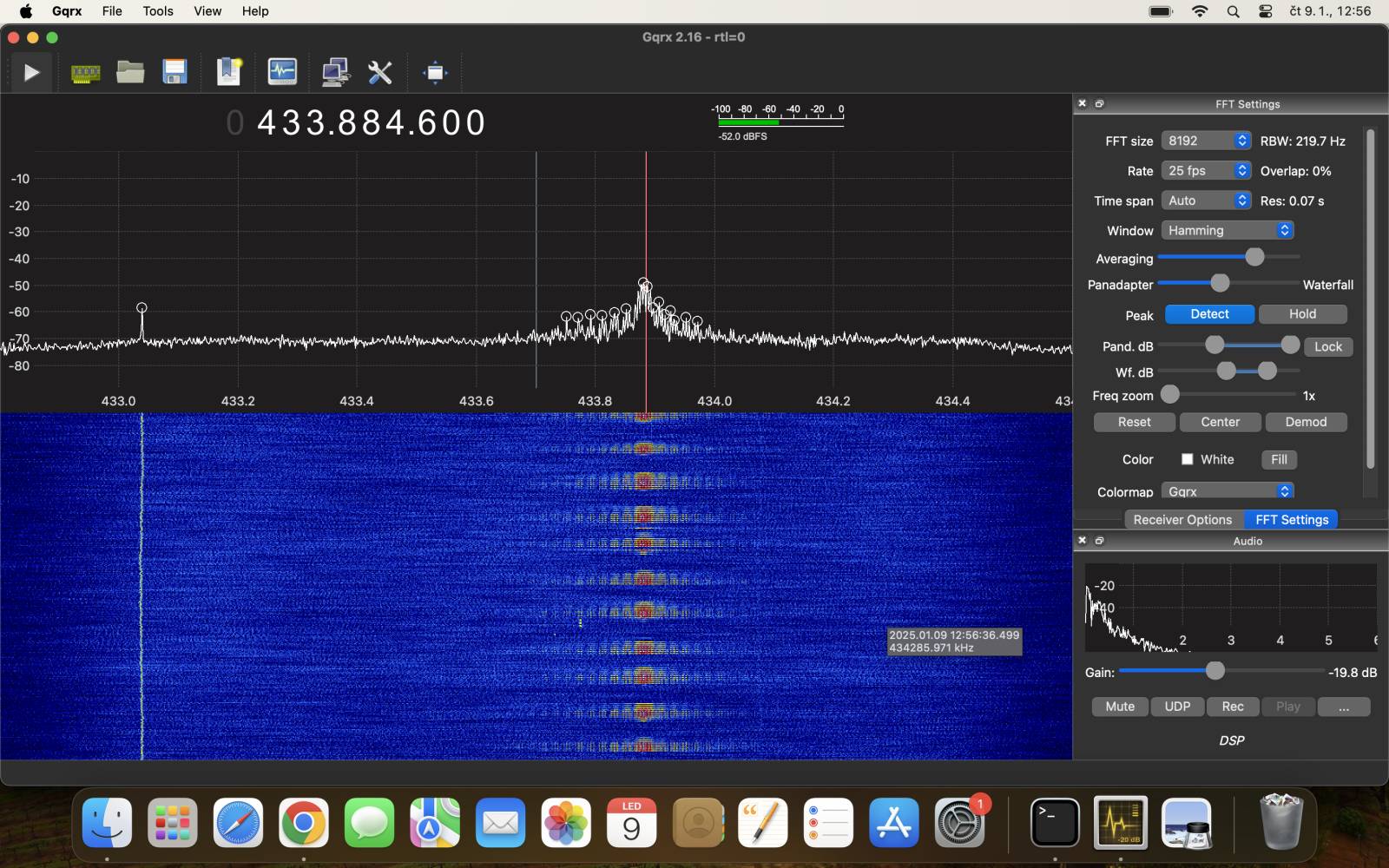Open Google Chrome from the Dock
Screen dimensions: 1389x868
304,822
